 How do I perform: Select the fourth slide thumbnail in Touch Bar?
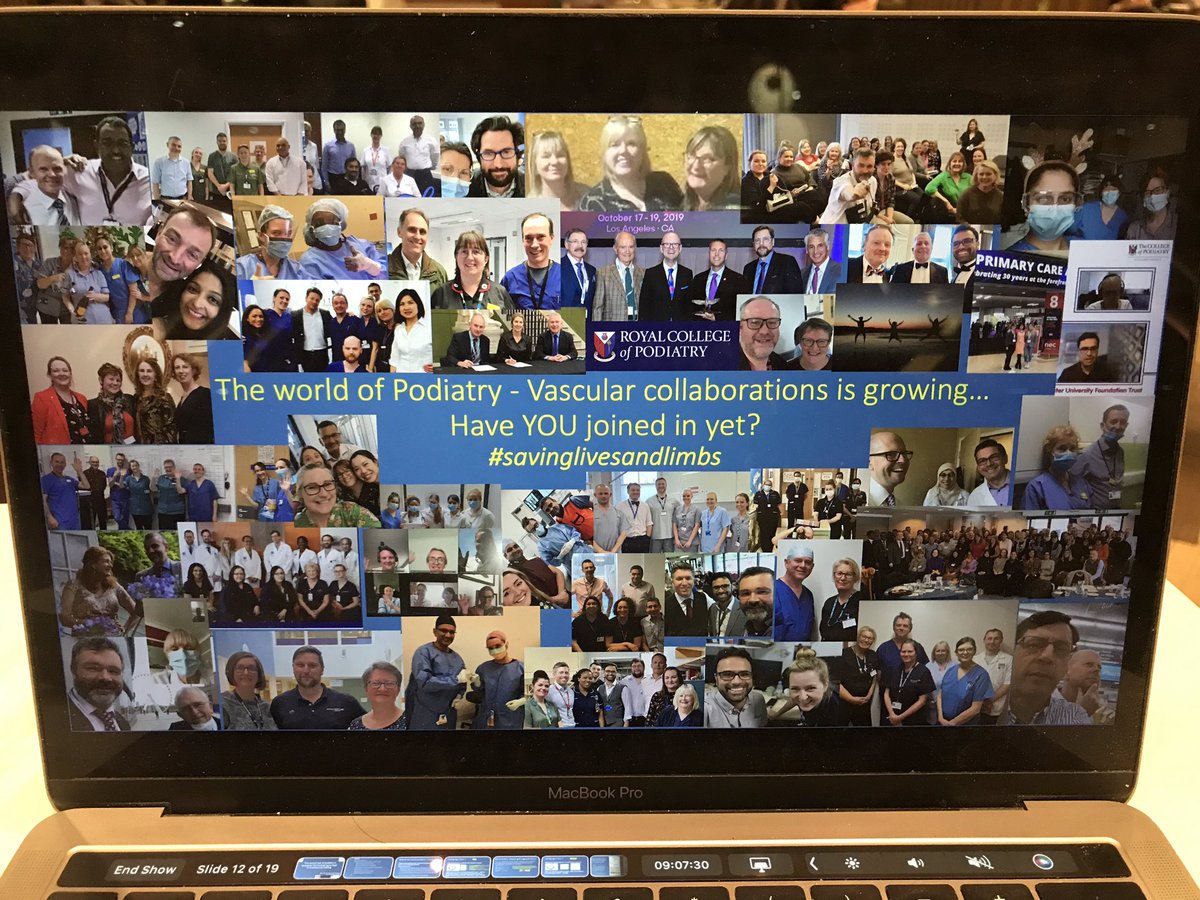(x=467, y=867)
